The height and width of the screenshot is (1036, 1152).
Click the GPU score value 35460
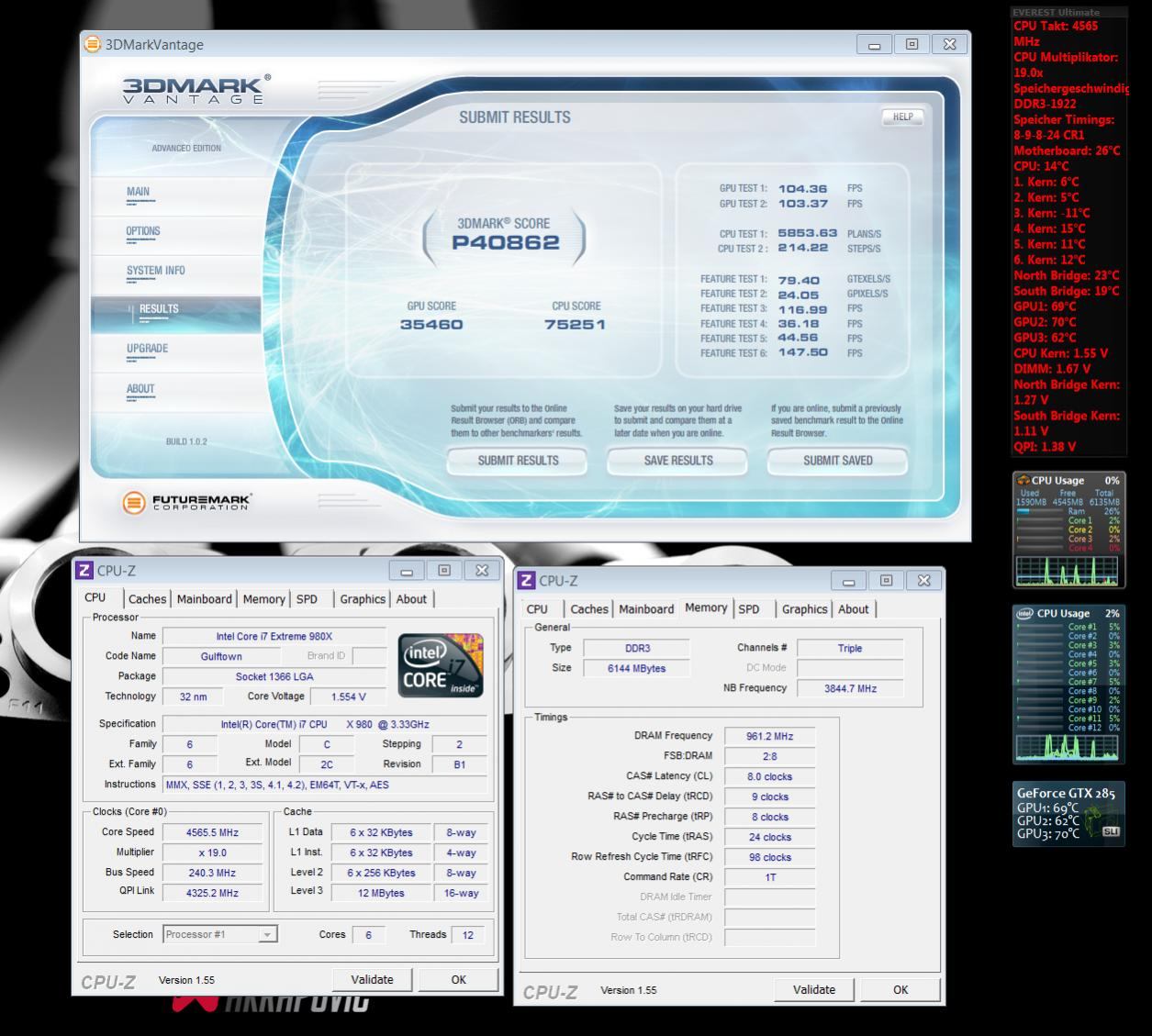click(x=431, y=325)
